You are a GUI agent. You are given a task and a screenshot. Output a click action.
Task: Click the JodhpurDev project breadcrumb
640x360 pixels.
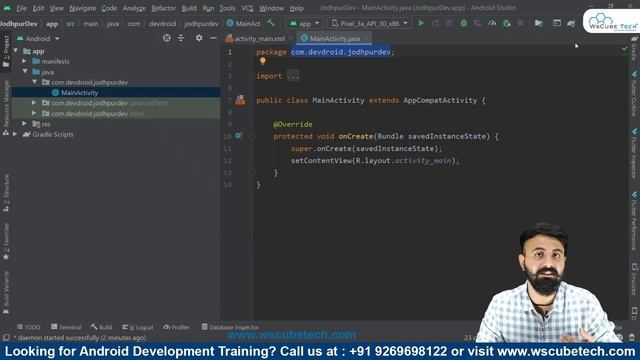point(19,24)
